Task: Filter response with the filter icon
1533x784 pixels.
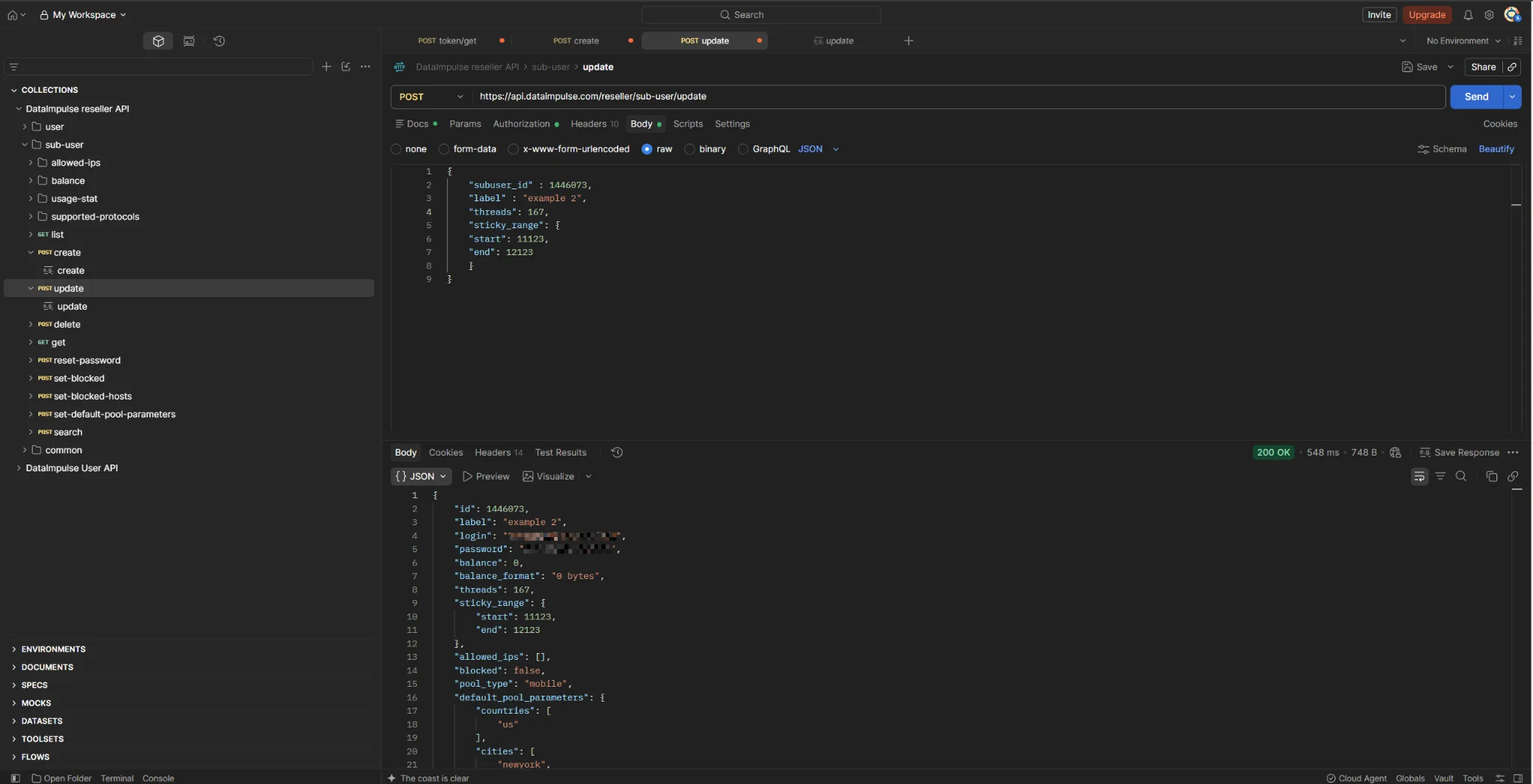Action: [1440, 477]
